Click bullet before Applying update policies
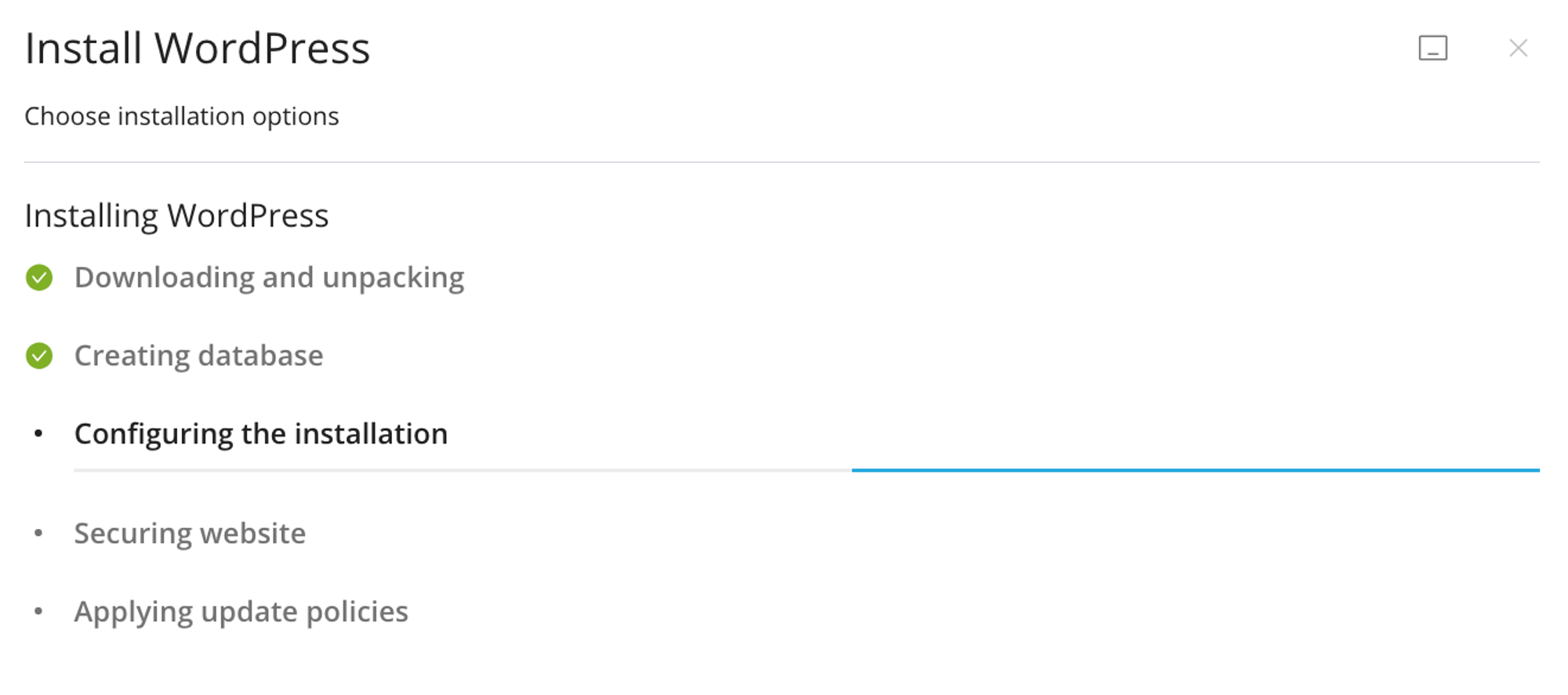The image size is (1568, 695). coord(38,611)
